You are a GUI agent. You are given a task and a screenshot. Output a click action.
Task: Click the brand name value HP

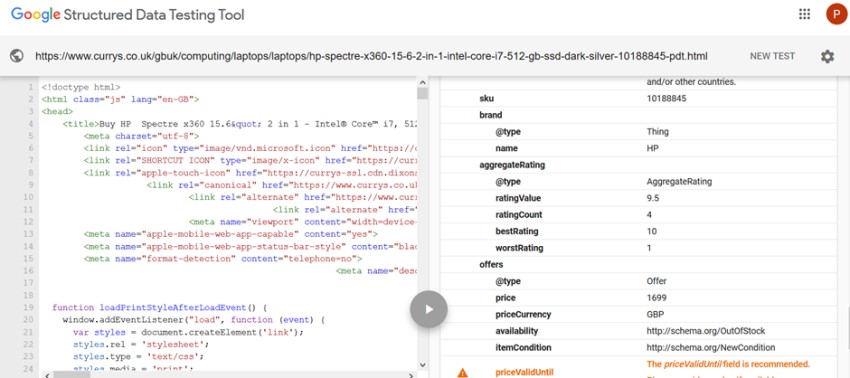point(652,148)
